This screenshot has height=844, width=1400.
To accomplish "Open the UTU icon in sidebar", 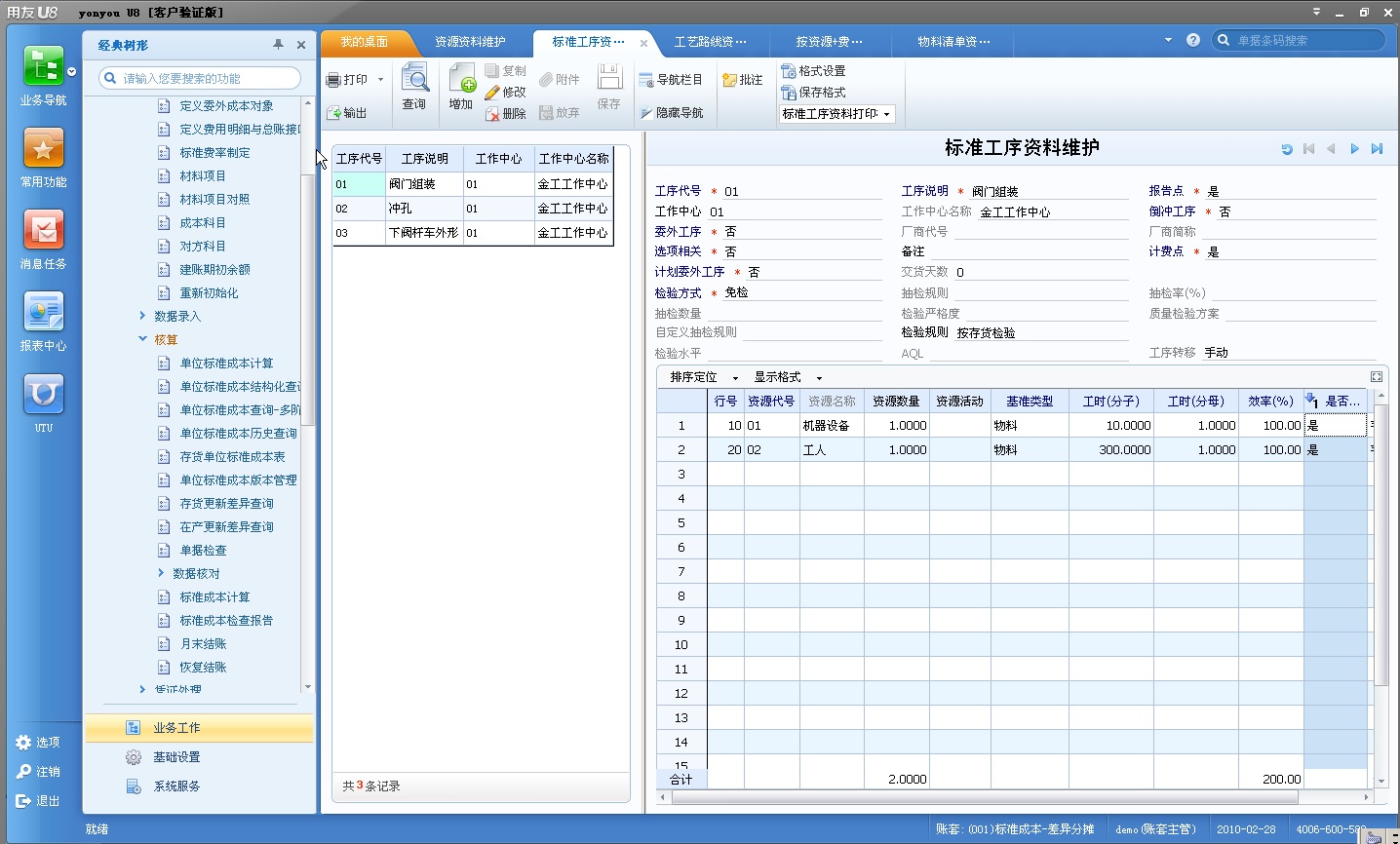I will click(x=43, y=394).
